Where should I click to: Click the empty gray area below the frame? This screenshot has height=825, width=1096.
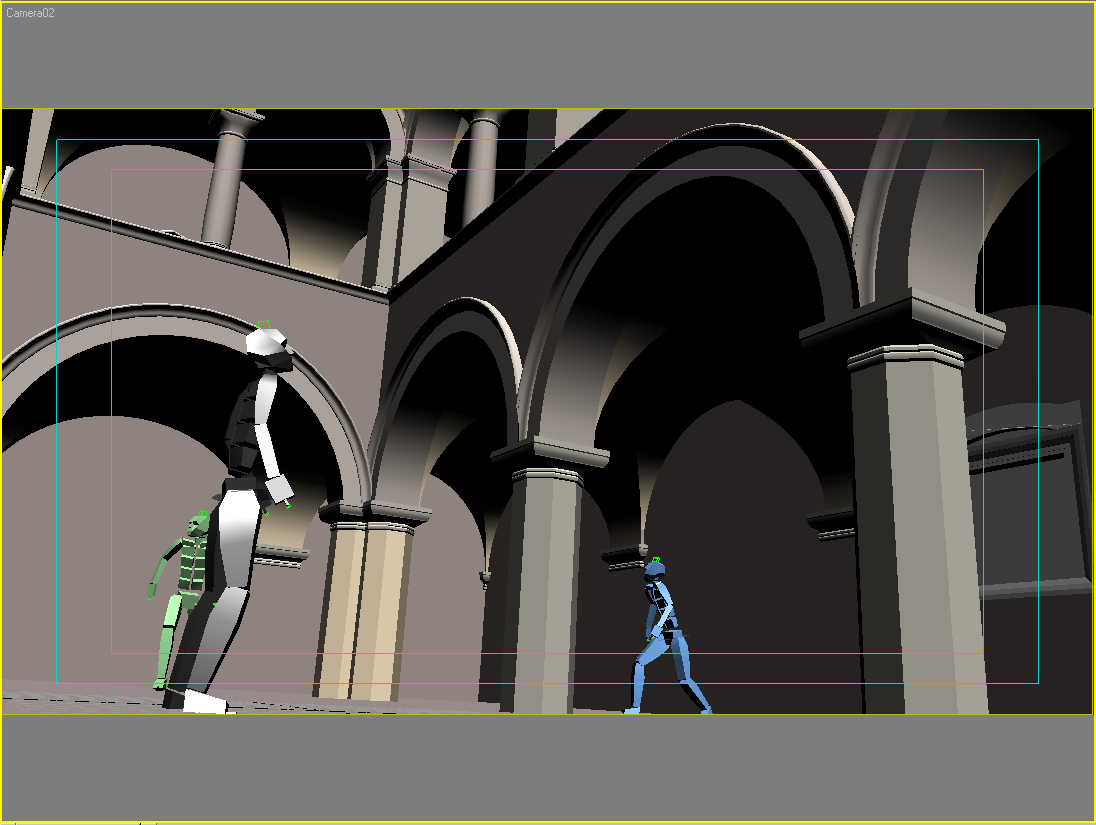[x=548, y=768]
